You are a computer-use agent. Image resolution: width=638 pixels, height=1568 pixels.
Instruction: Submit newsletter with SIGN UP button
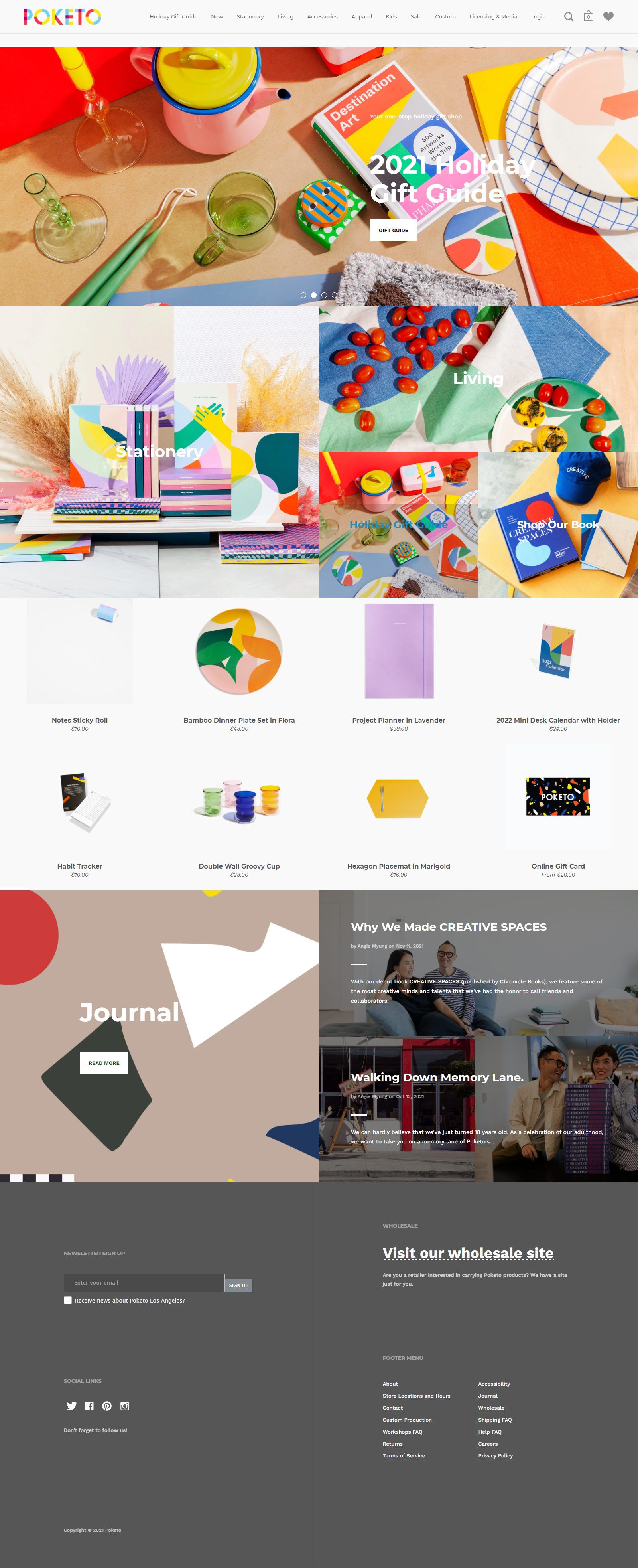click(x=238, y=1285)
